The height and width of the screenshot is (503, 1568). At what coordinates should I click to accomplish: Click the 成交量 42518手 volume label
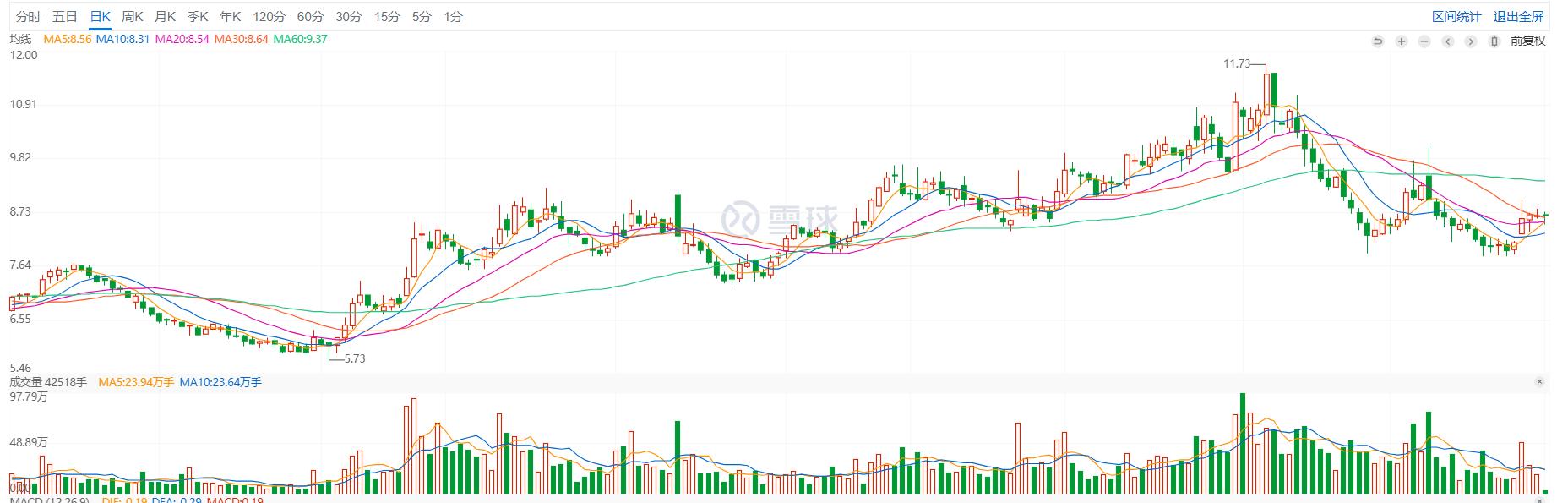[x=48, y=382]
